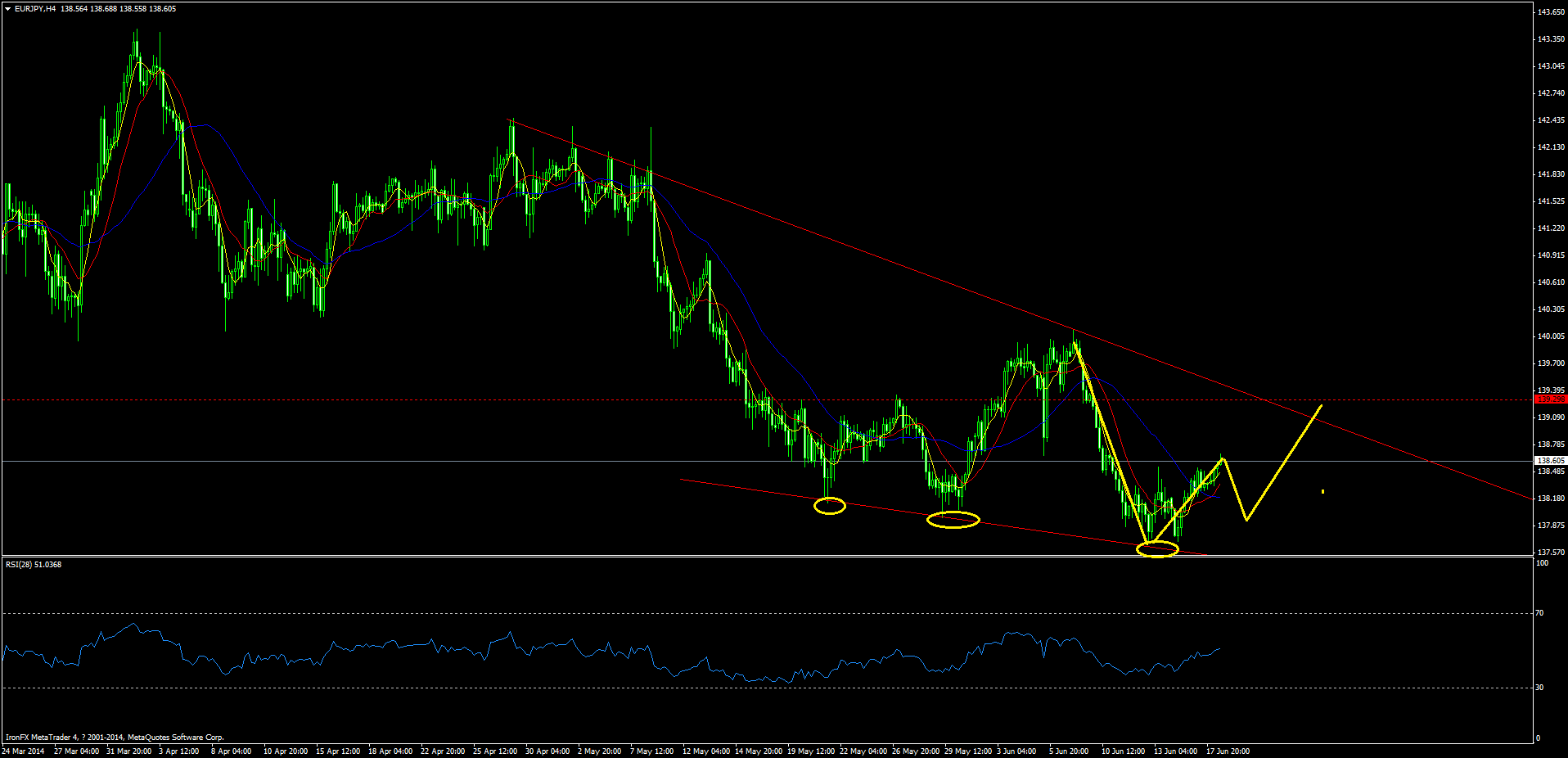Click the 31 Mar 20:00 time label
This screenshot has width=1568, height=758.
(x=129, y=751)
